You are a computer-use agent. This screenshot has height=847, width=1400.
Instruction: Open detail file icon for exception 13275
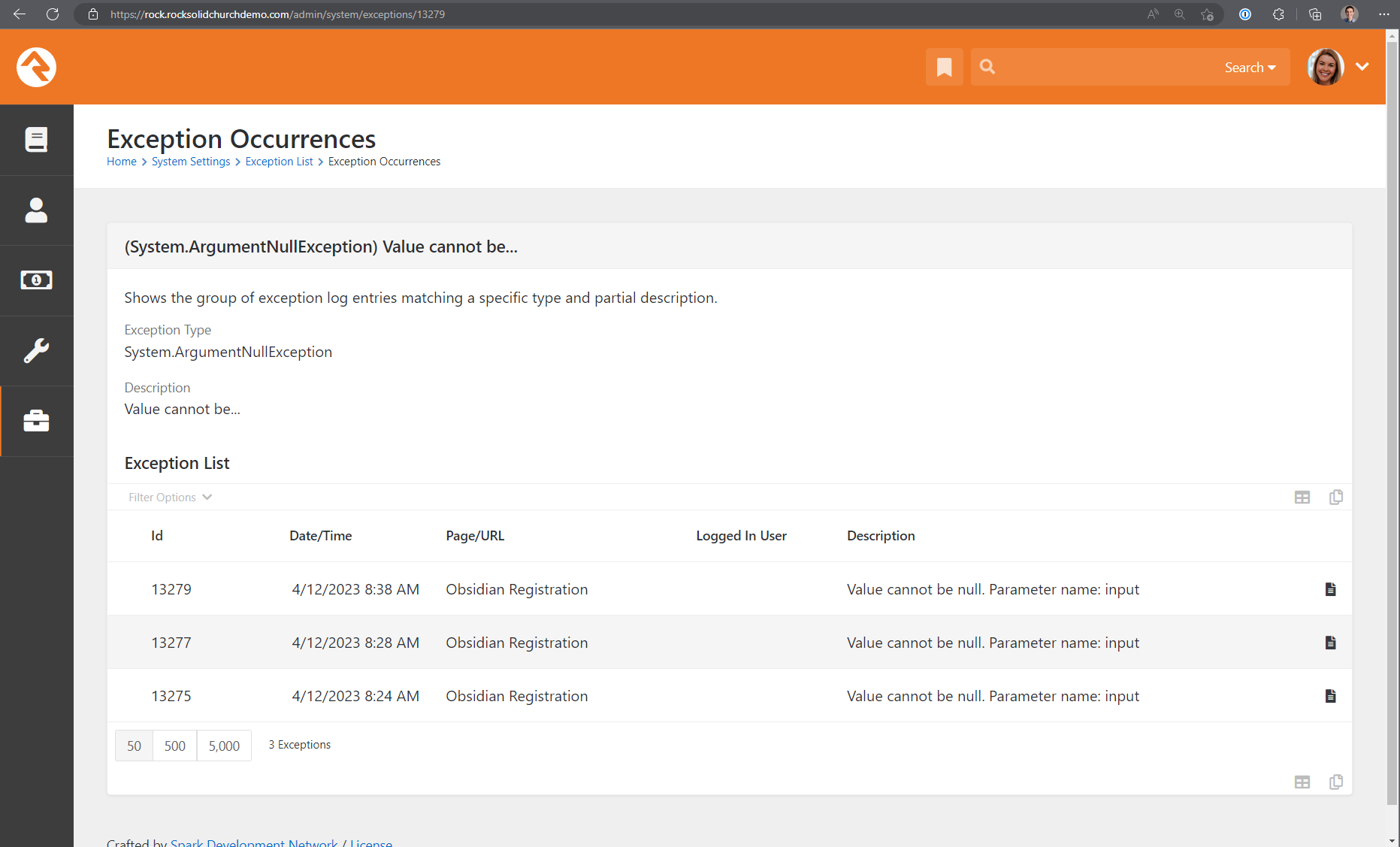point(1331,696)
